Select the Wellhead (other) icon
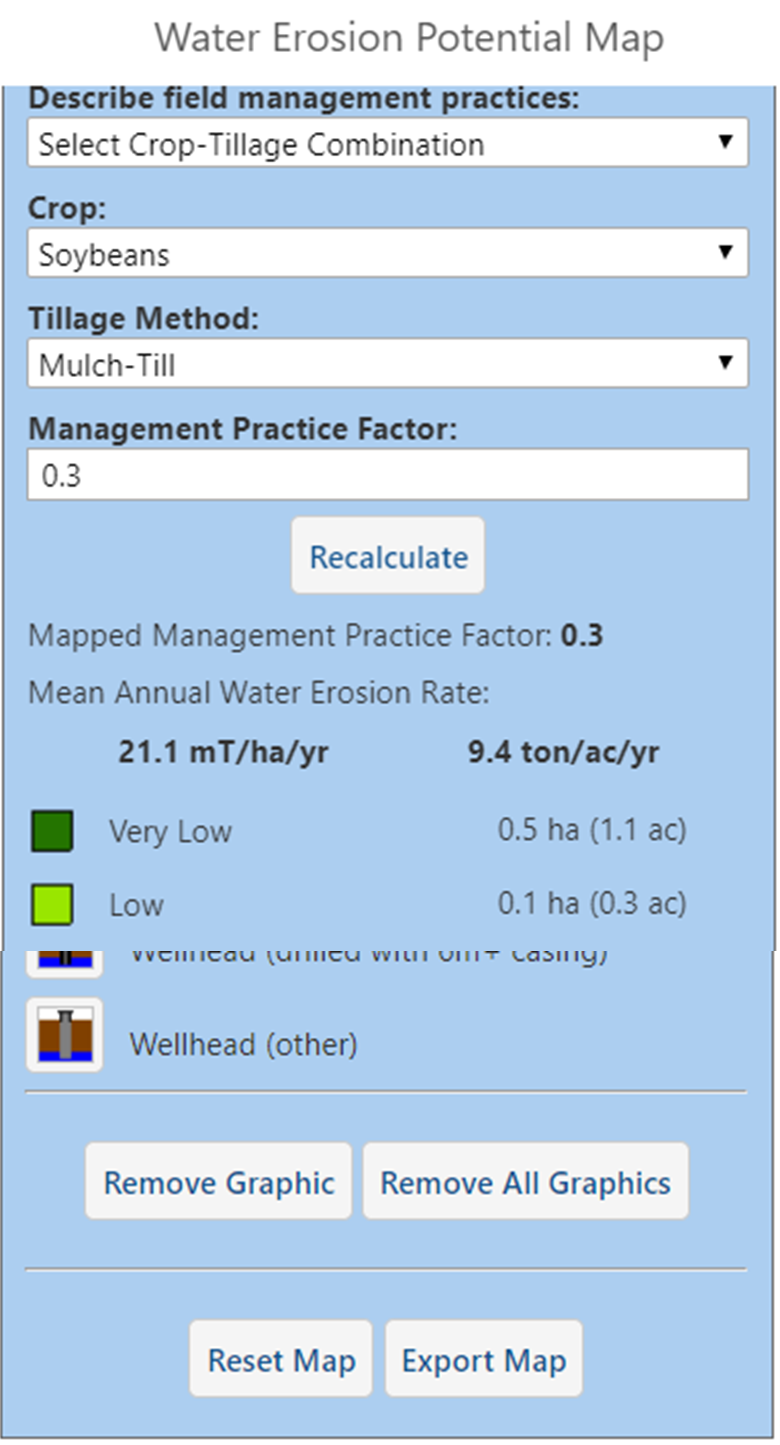 click(63, 1034)
